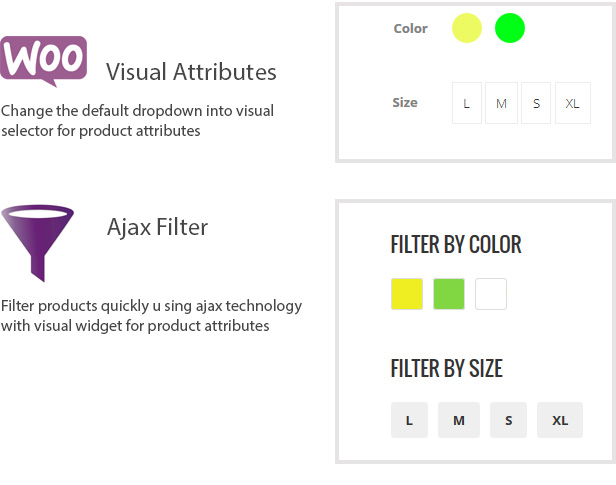Filter by size S gray button
The image size is (616, 485).
(x=508, y=420)
